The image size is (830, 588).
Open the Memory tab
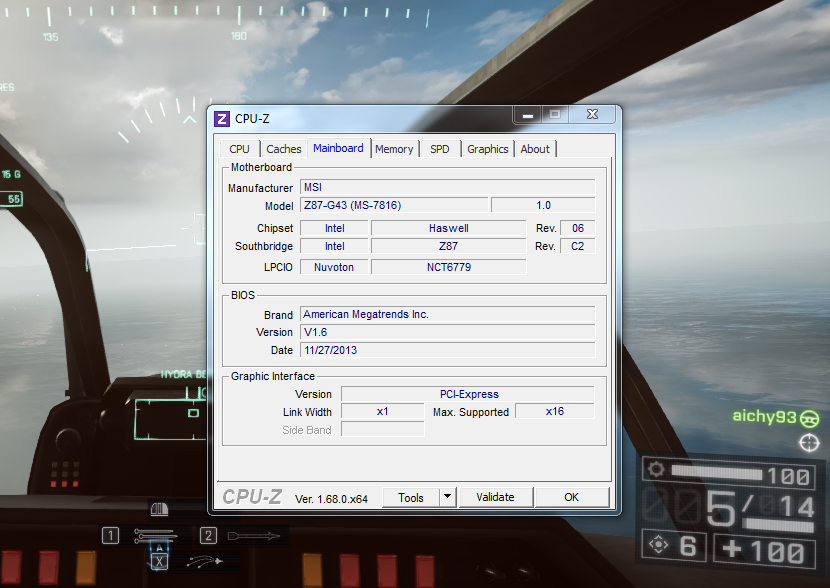click(394, 149)
